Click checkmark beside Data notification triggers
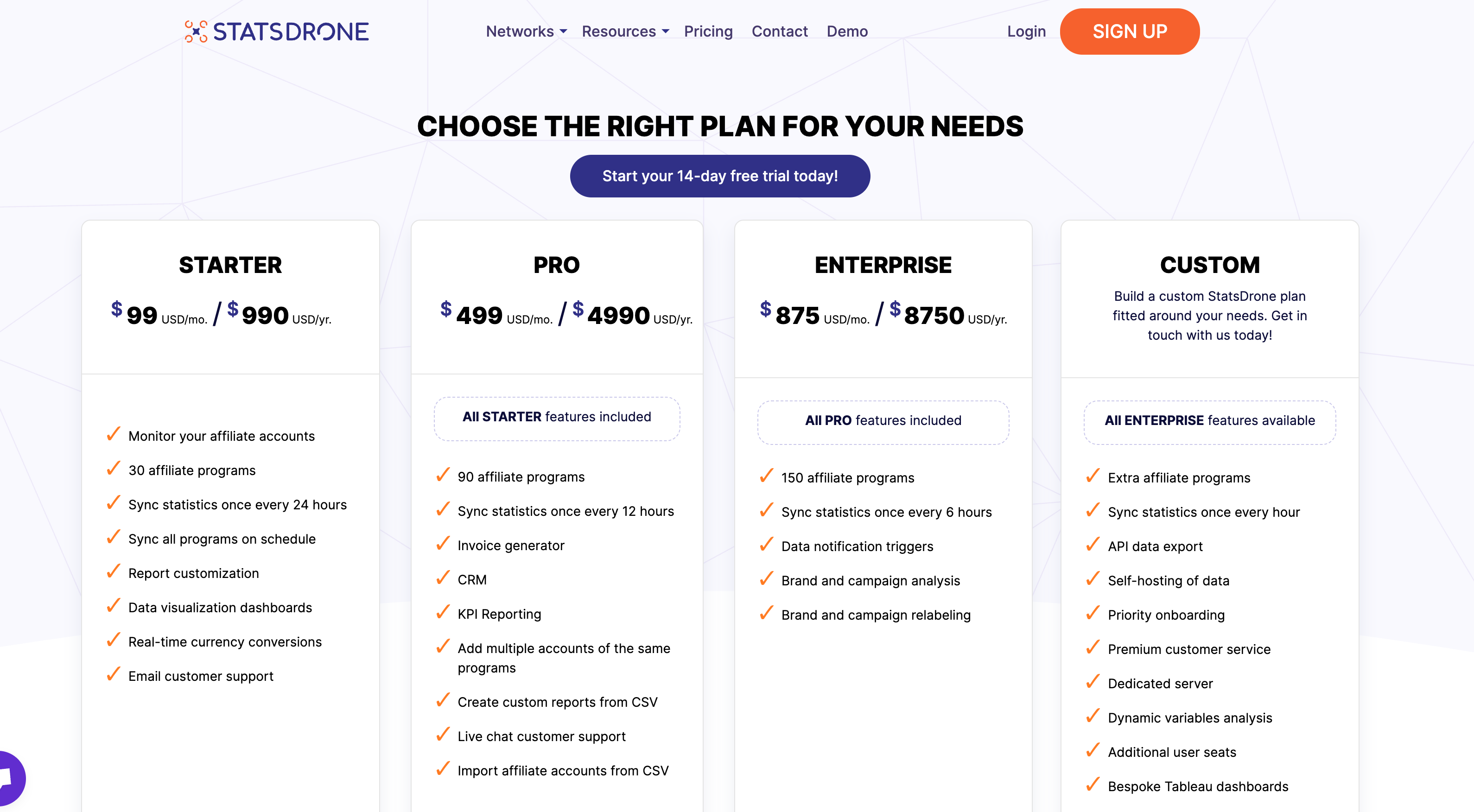Image resolution: width=1474 pixels, height=812 pixels. 767,545
